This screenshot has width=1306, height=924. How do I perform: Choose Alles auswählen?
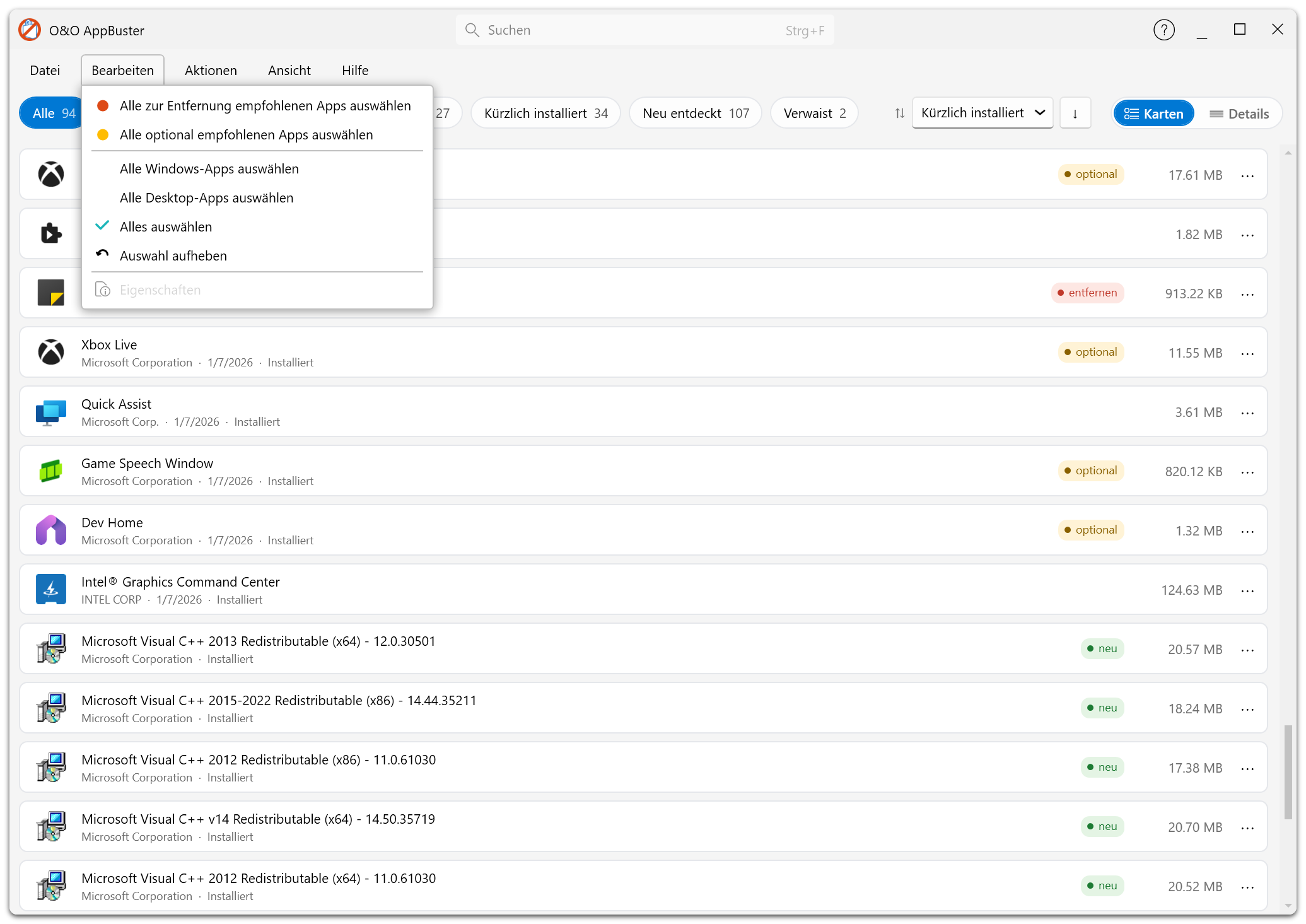pos(257,226)
